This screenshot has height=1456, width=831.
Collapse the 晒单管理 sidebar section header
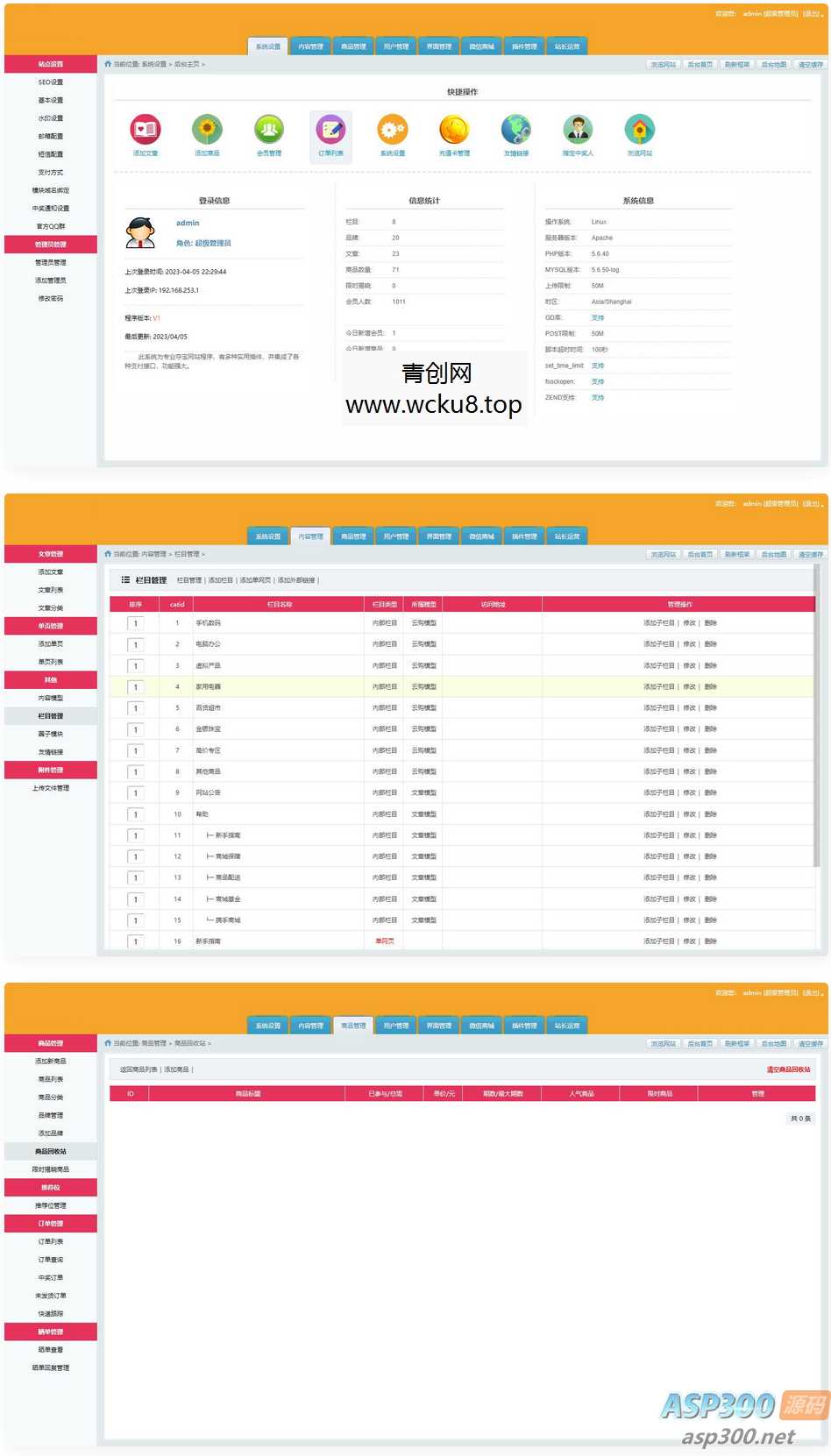click(x=51, y=1332)
